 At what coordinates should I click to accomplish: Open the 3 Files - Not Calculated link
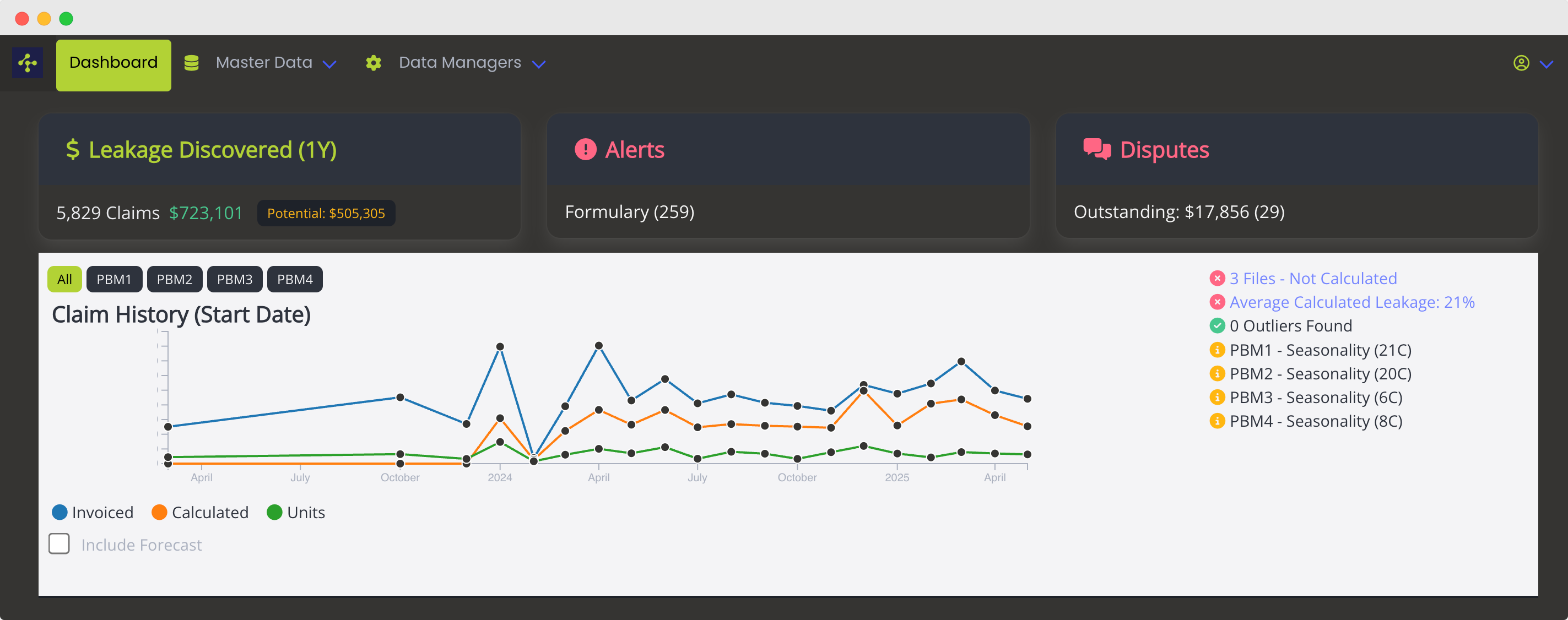(x=1313, y=279)
